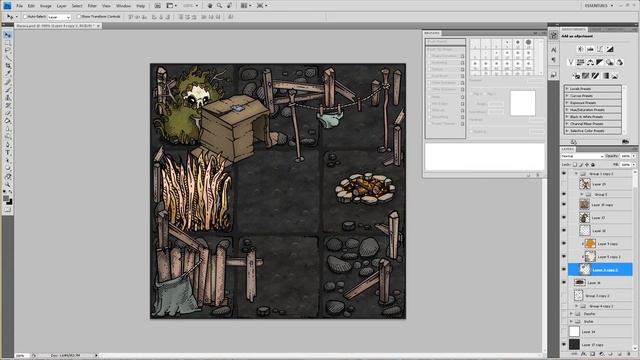Click Add layer mask icon
The image size is (640, 360).
click(593, 354)
